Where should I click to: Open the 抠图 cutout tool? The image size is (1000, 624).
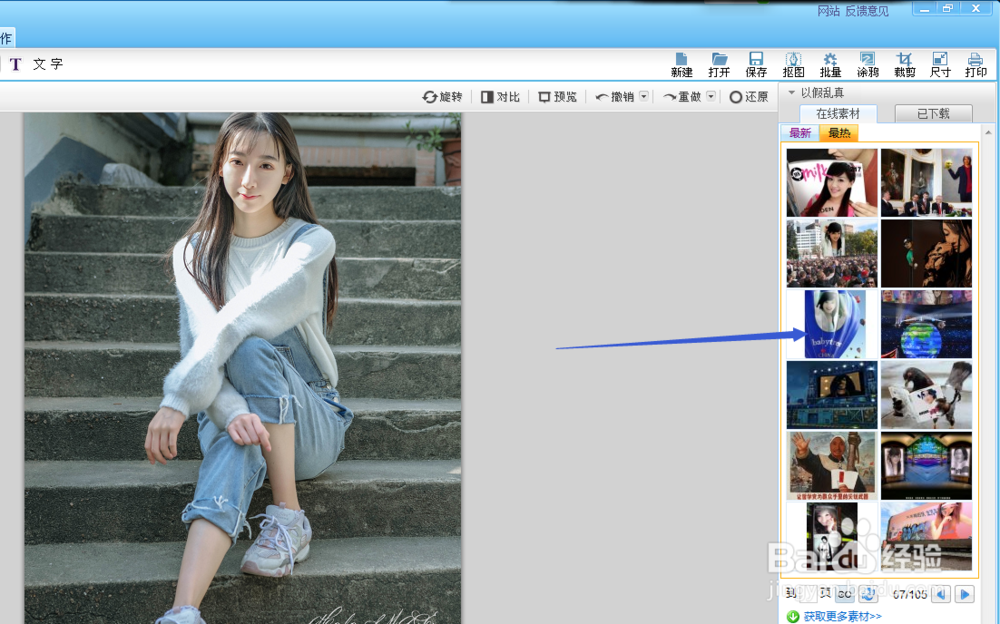(793, 65)
